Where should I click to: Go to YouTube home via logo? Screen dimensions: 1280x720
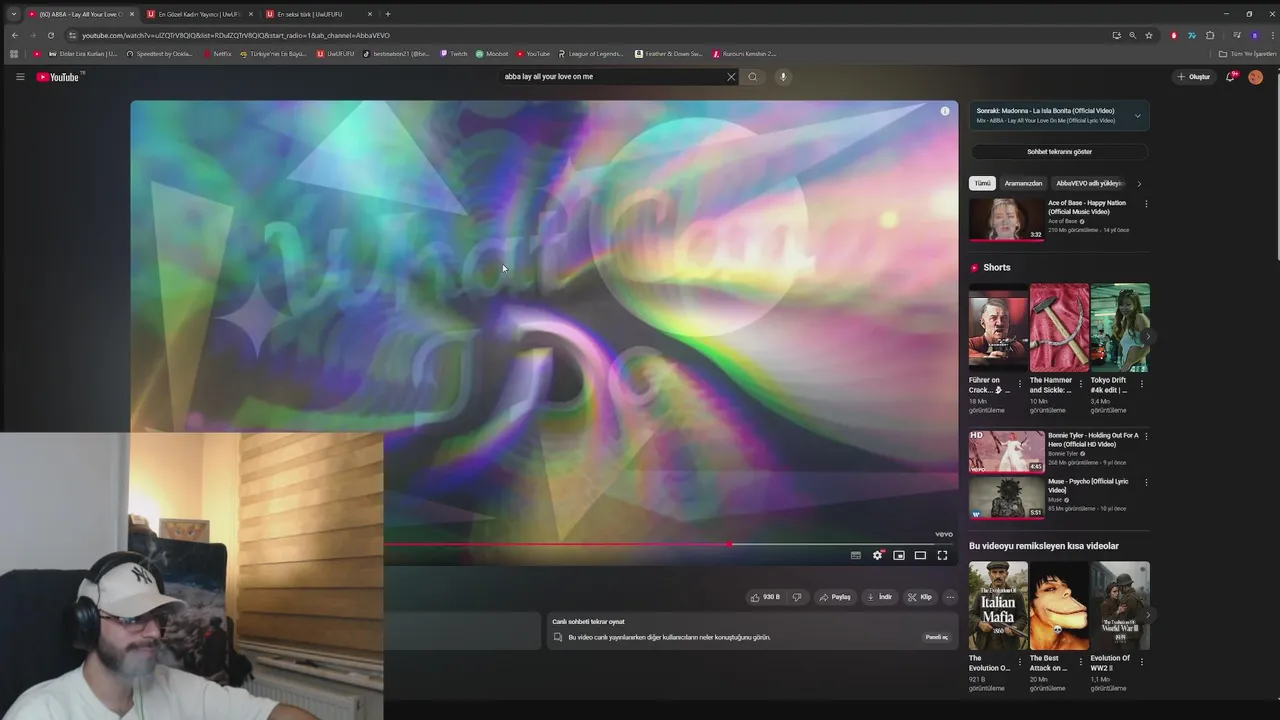58,77
